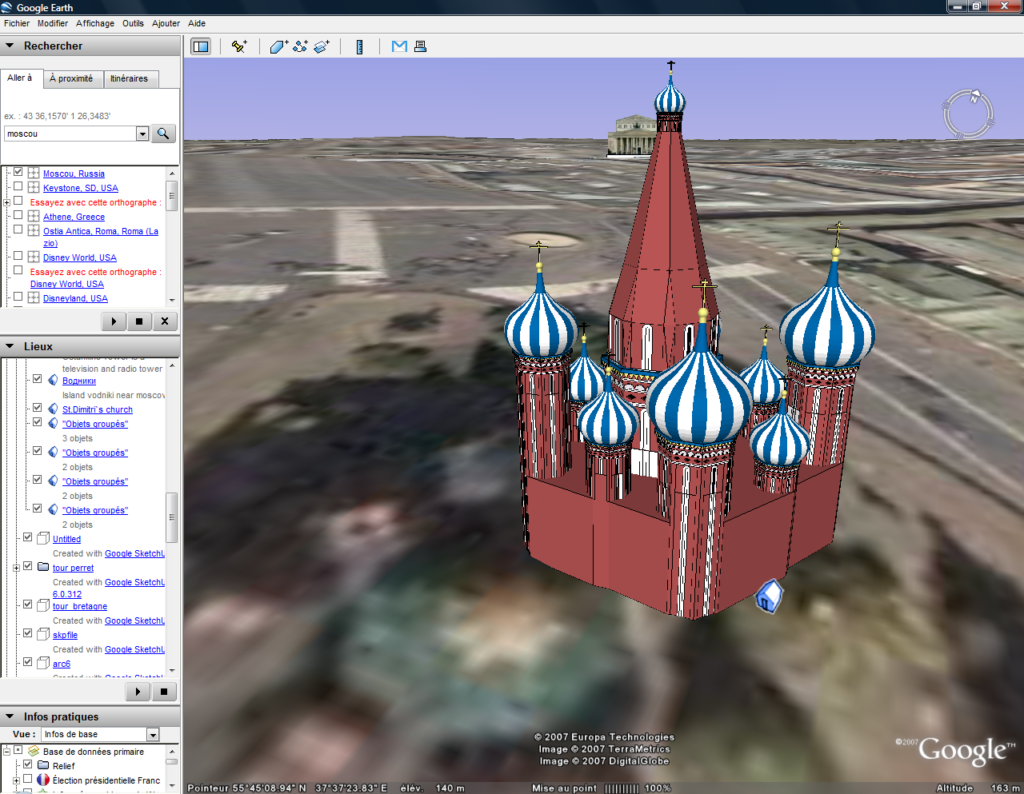Image resolution: width=1024 pixels, height=794 pixels.
Task: Play the Lieux panel tour
Action: [138, 691]
